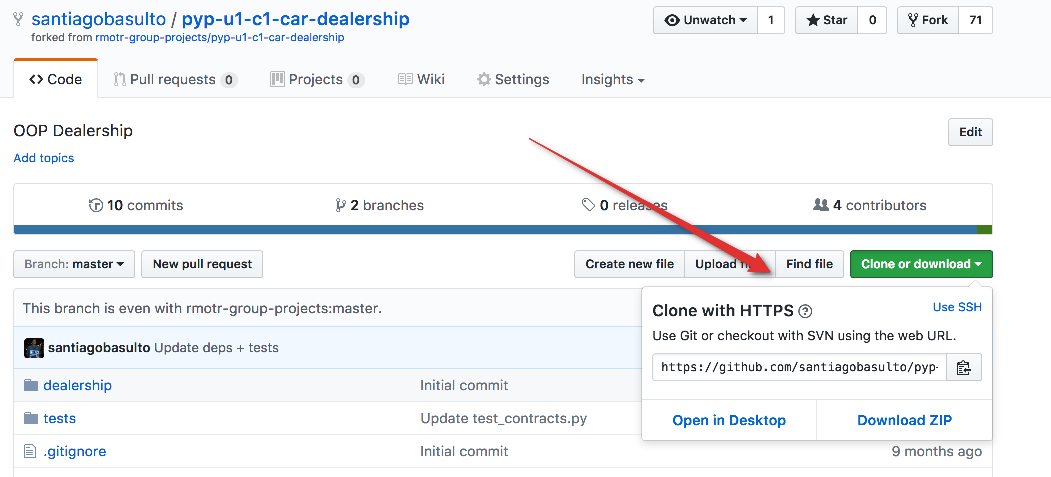Open the Update deps + tests commit message
1051x477 pixels.
217,348
